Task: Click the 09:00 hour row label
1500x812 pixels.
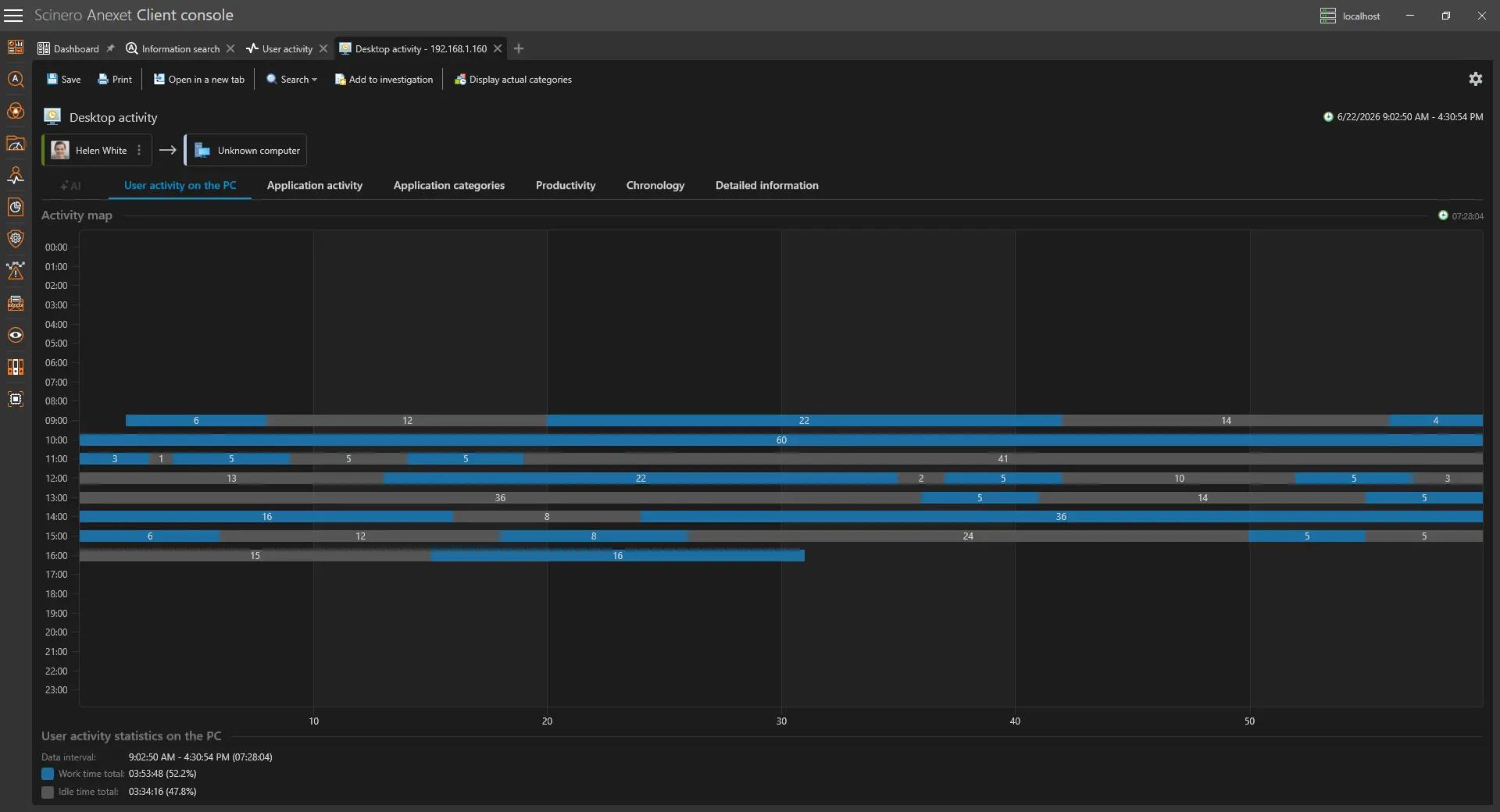Action: point(56,420)
